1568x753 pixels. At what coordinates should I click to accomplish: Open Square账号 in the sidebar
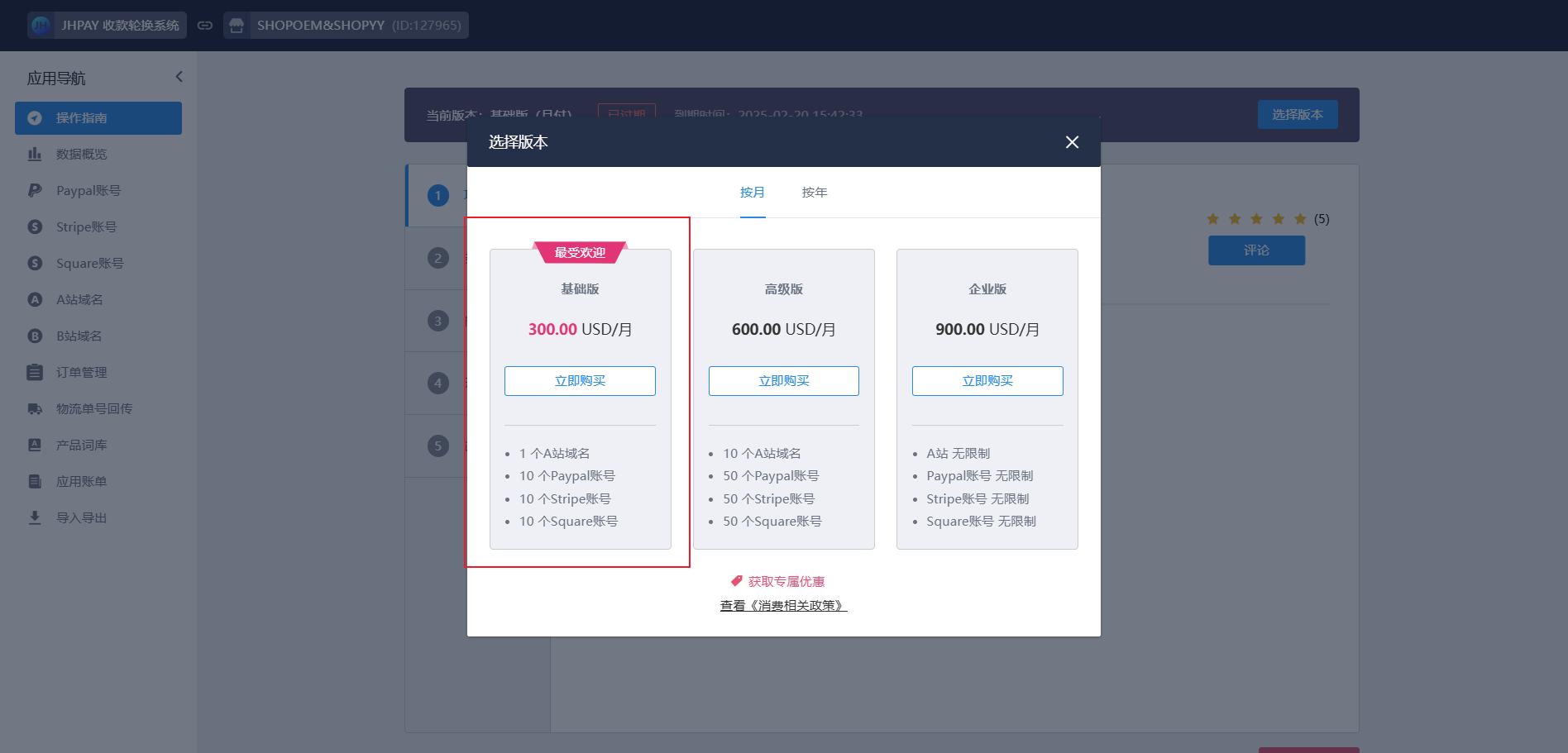click(x=98, y=264)
